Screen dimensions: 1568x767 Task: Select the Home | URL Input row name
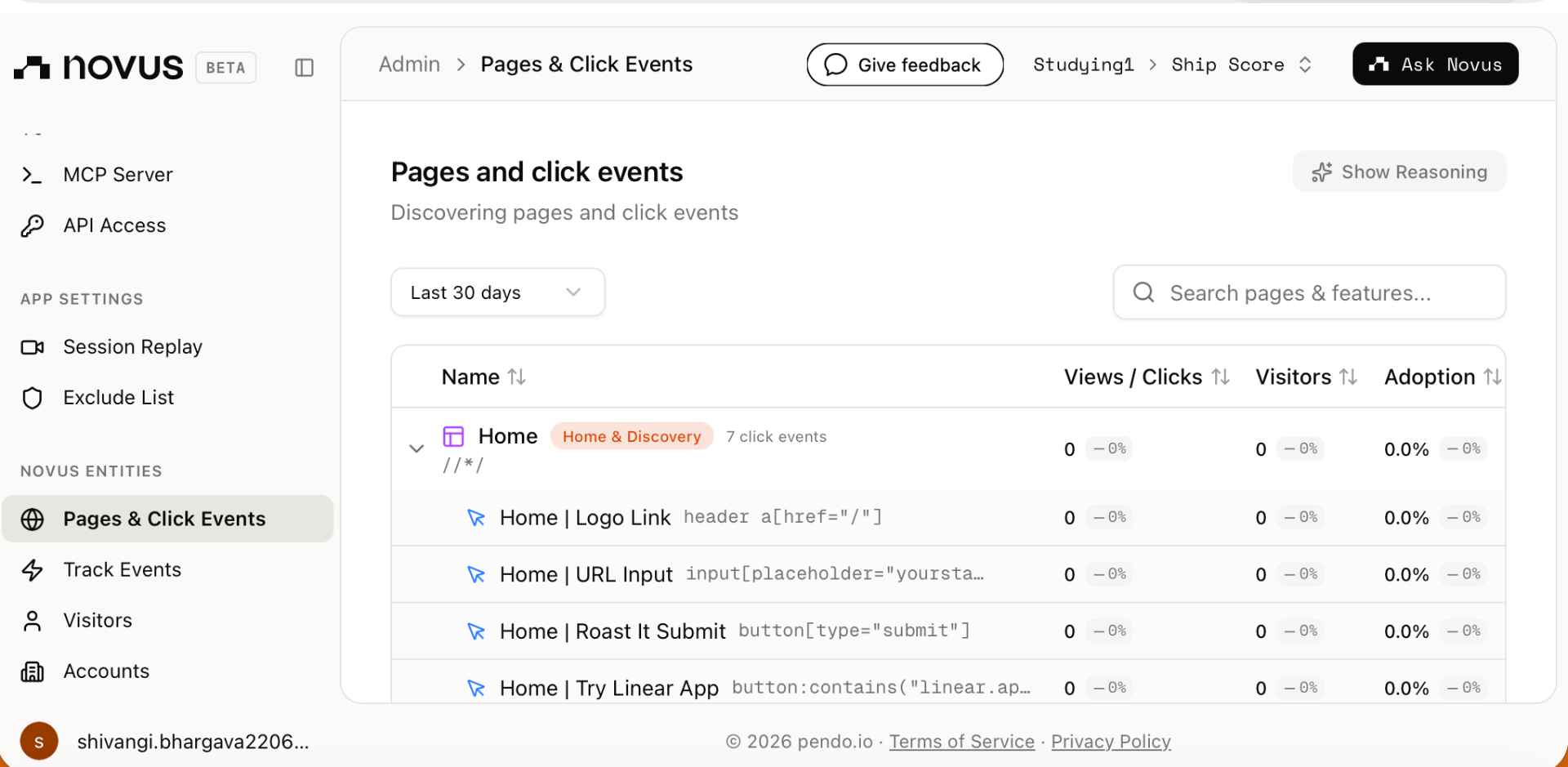point(586,574)
